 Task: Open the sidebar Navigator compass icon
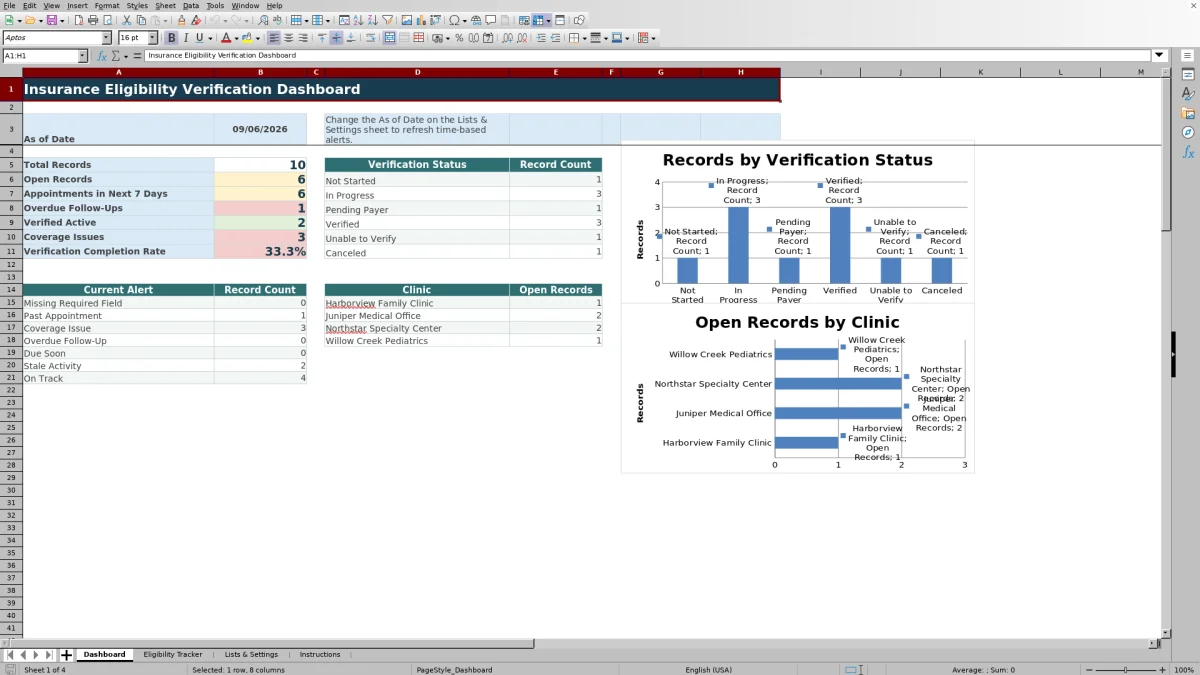1188,132
